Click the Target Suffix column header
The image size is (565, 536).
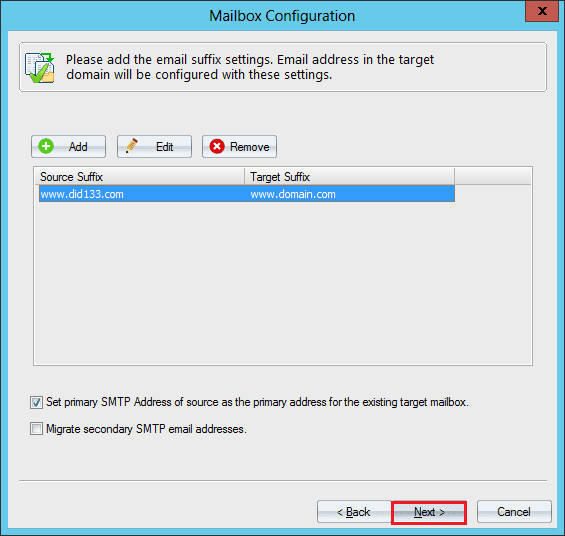tap(350, 177)
